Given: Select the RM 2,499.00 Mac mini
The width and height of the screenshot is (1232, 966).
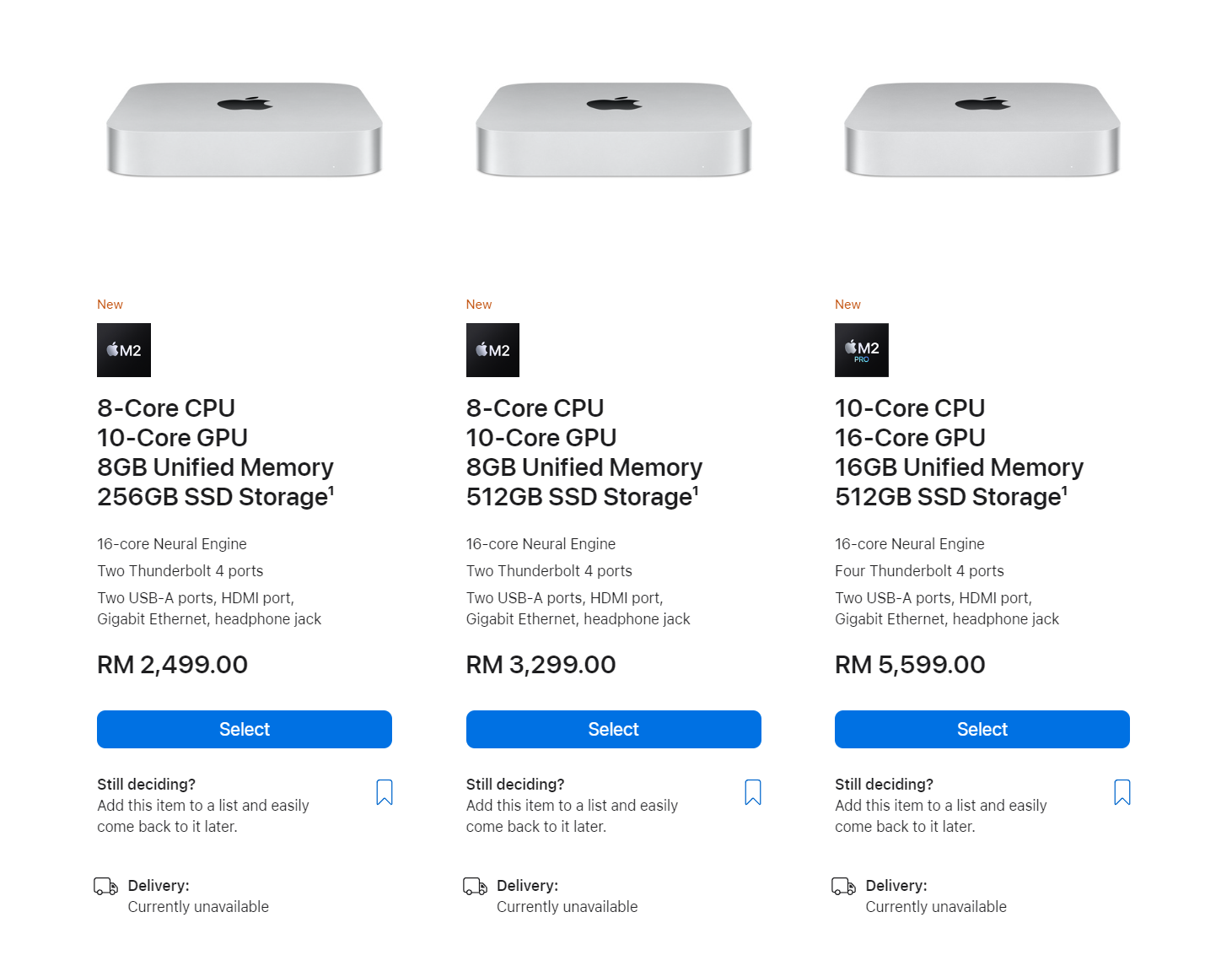Looking at the screenshot, I should [x=245, y=729].
